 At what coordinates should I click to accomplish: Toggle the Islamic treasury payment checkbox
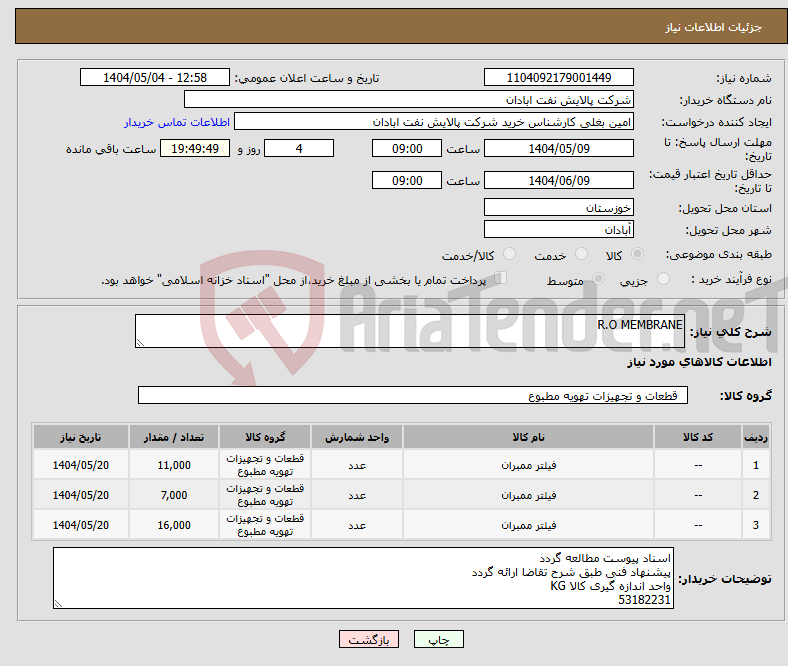tap(501, 277)
